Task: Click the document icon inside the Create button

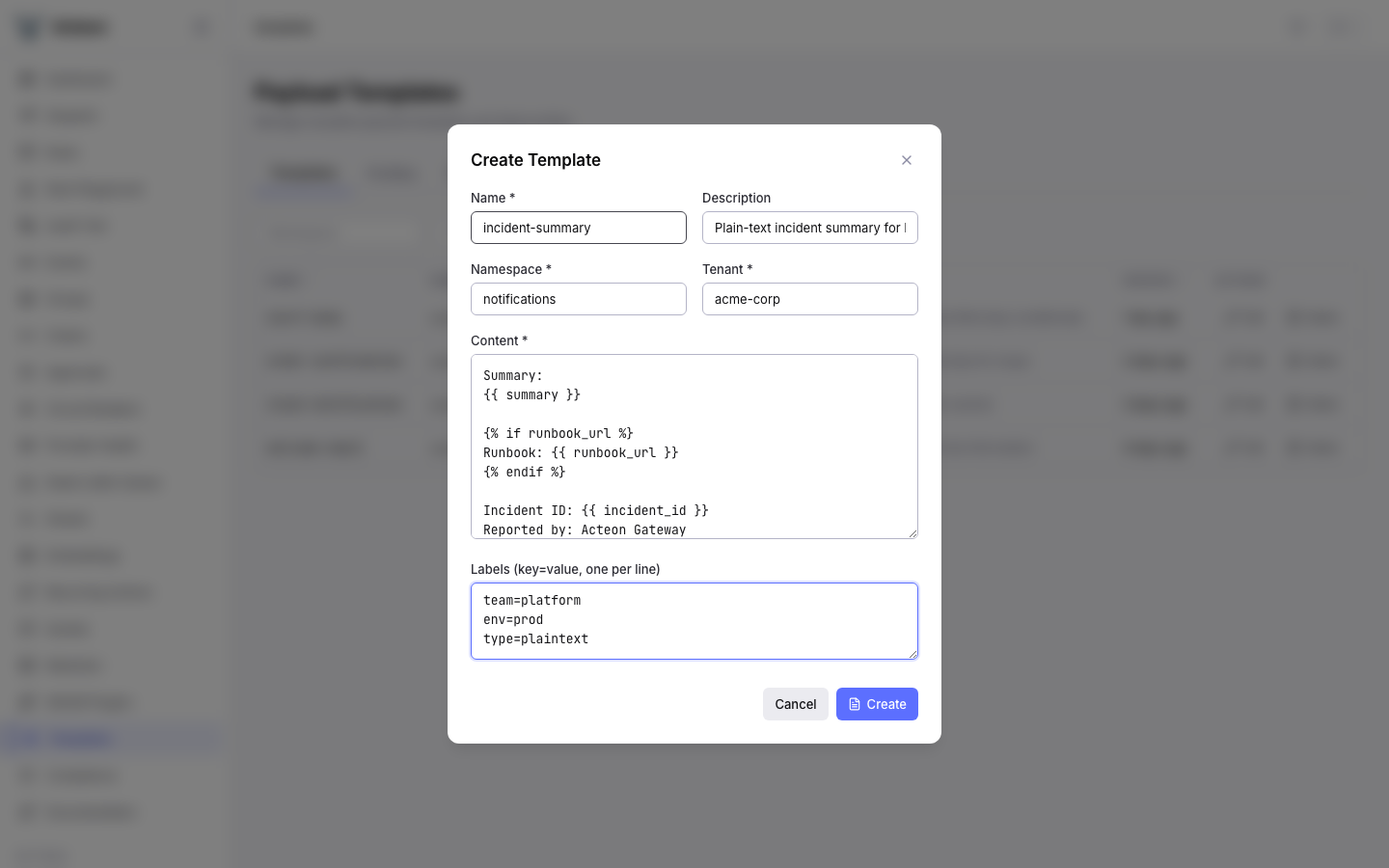Action: click(x=855, y=704)
